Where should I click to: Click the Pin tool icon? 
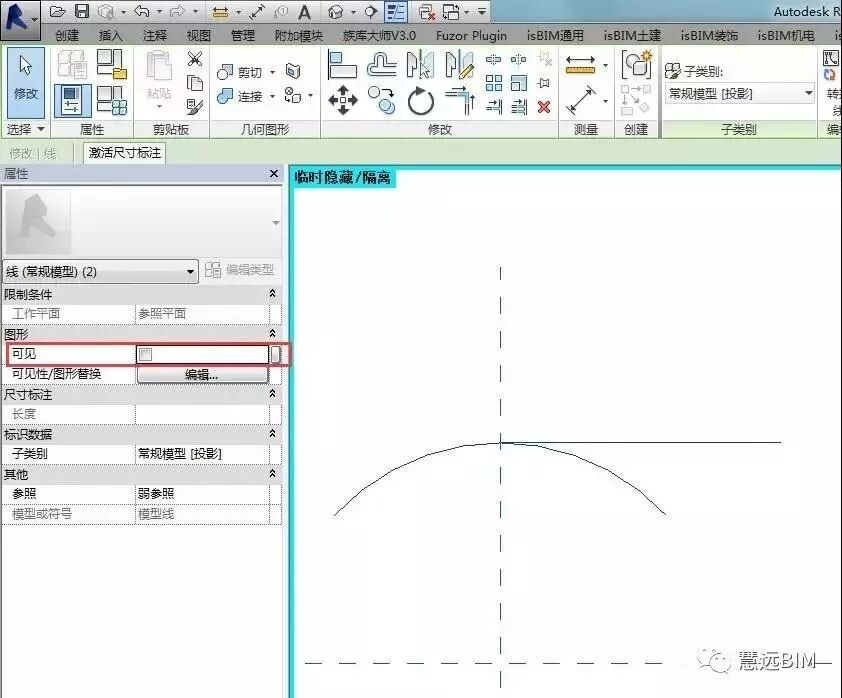(544, 83)
